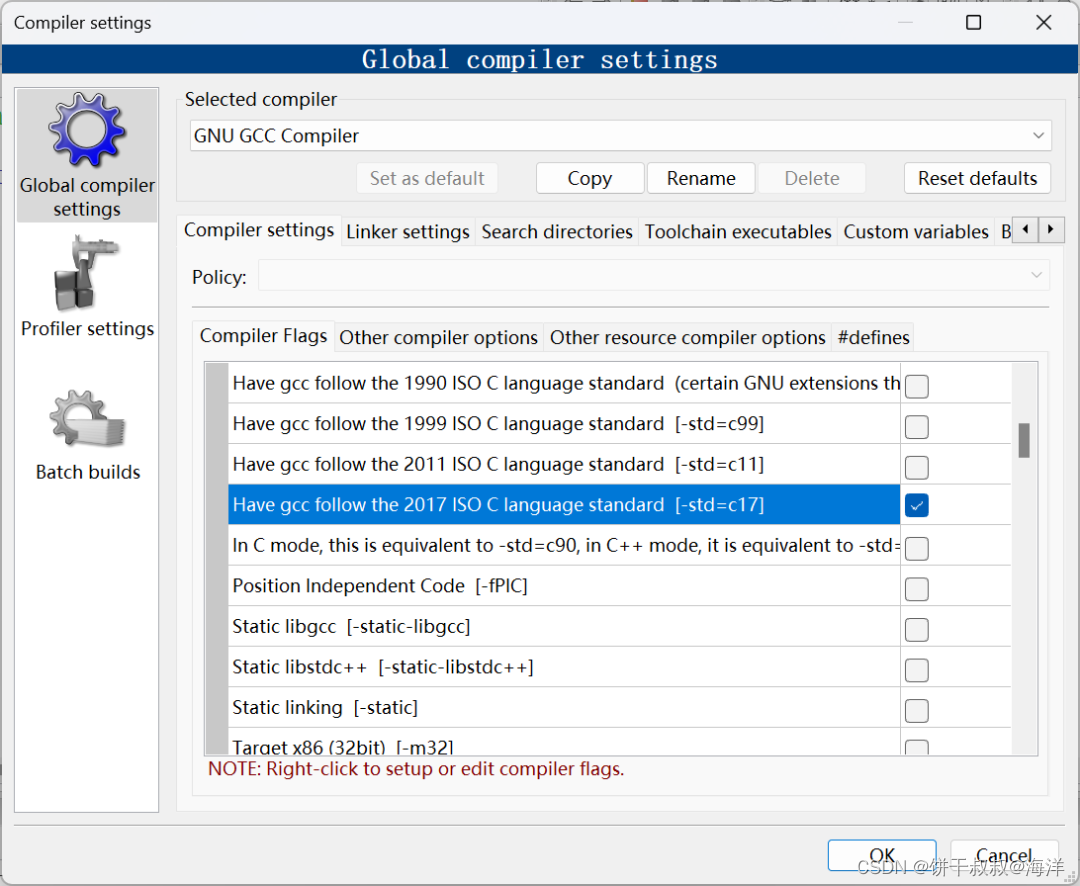The image size is (1080, 886).
Task: Select the Profiler settings caliper icon
Action: (x=86, y=274)
